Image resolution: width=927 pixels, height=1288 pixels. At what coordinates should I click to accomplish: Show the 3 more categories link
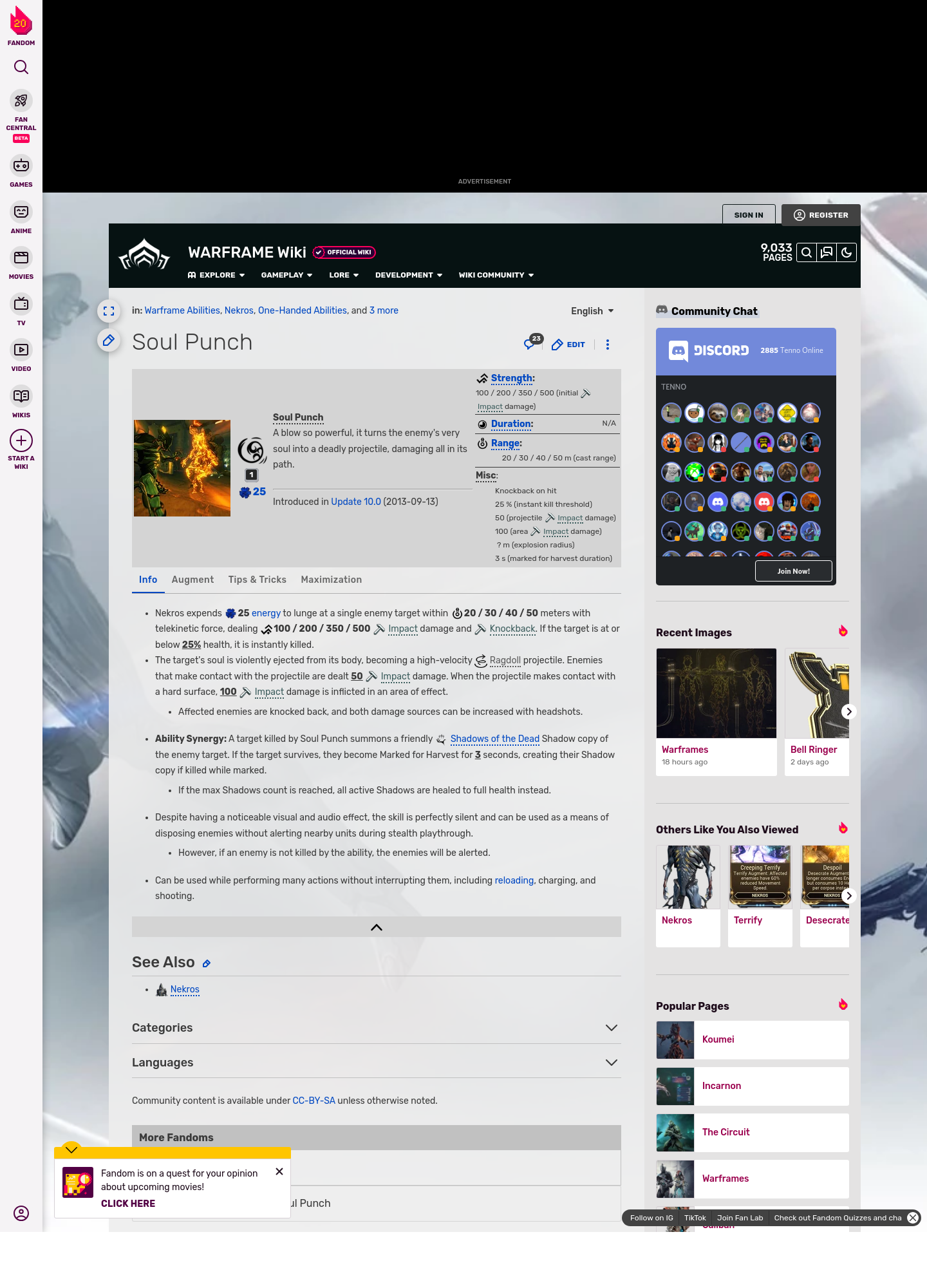384,310
